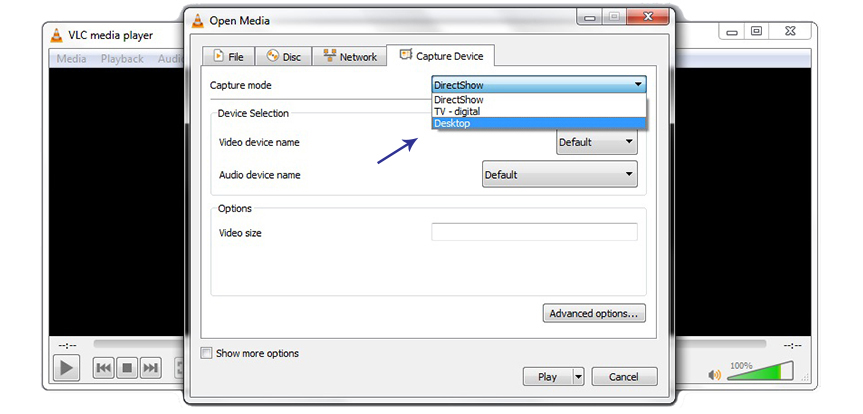
Task: Close the VLC media player window
Action: tap(790, 31)
